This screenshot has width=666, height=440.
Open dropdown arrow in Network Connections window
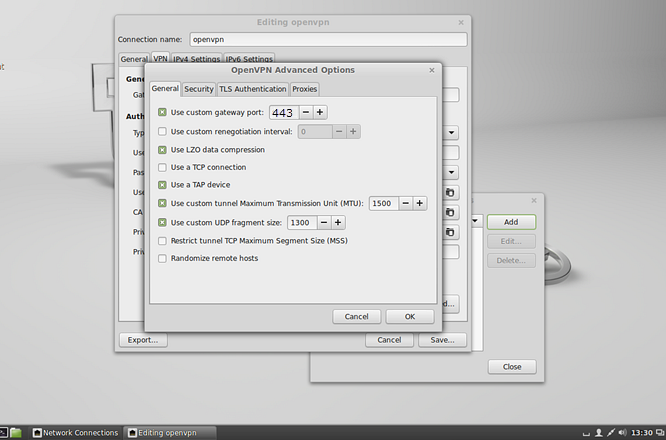(x=475, y=220)
